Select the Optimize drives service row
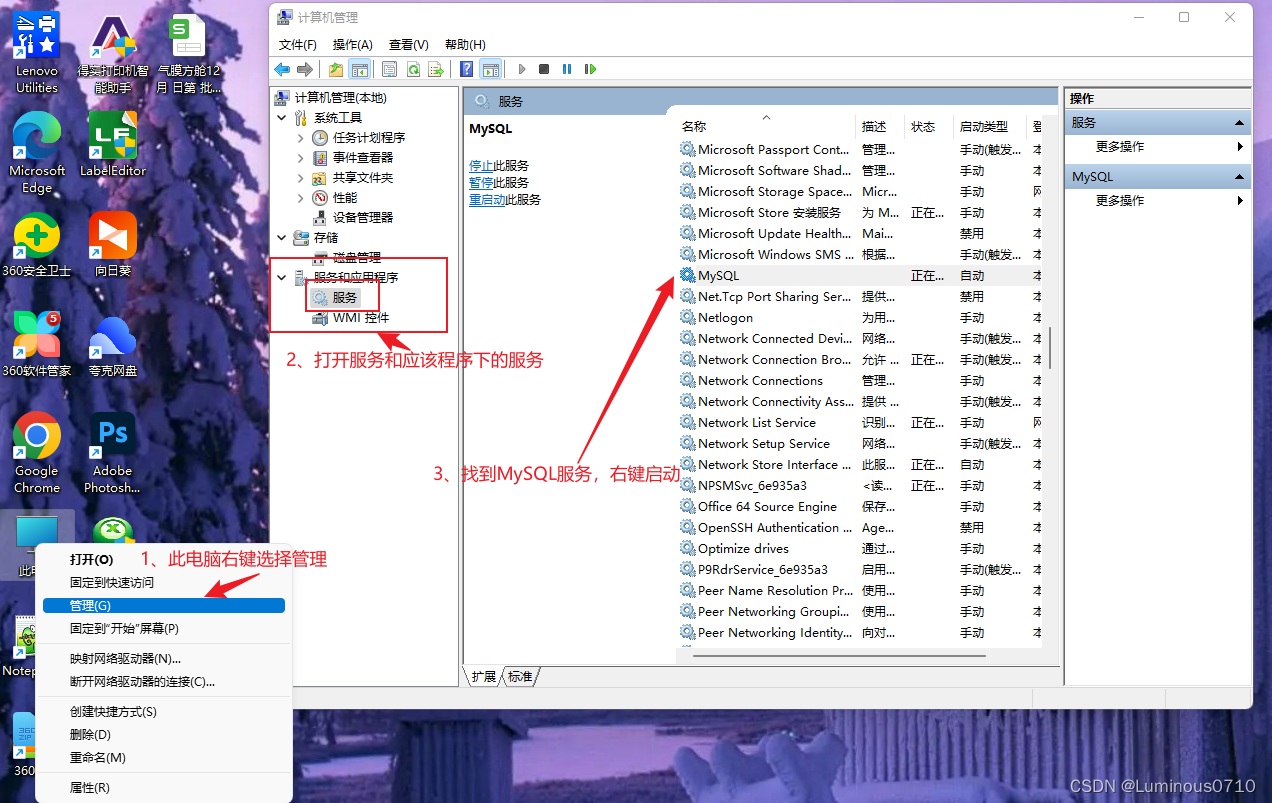This screenshot has width=1272, height=803. [860, 548]
